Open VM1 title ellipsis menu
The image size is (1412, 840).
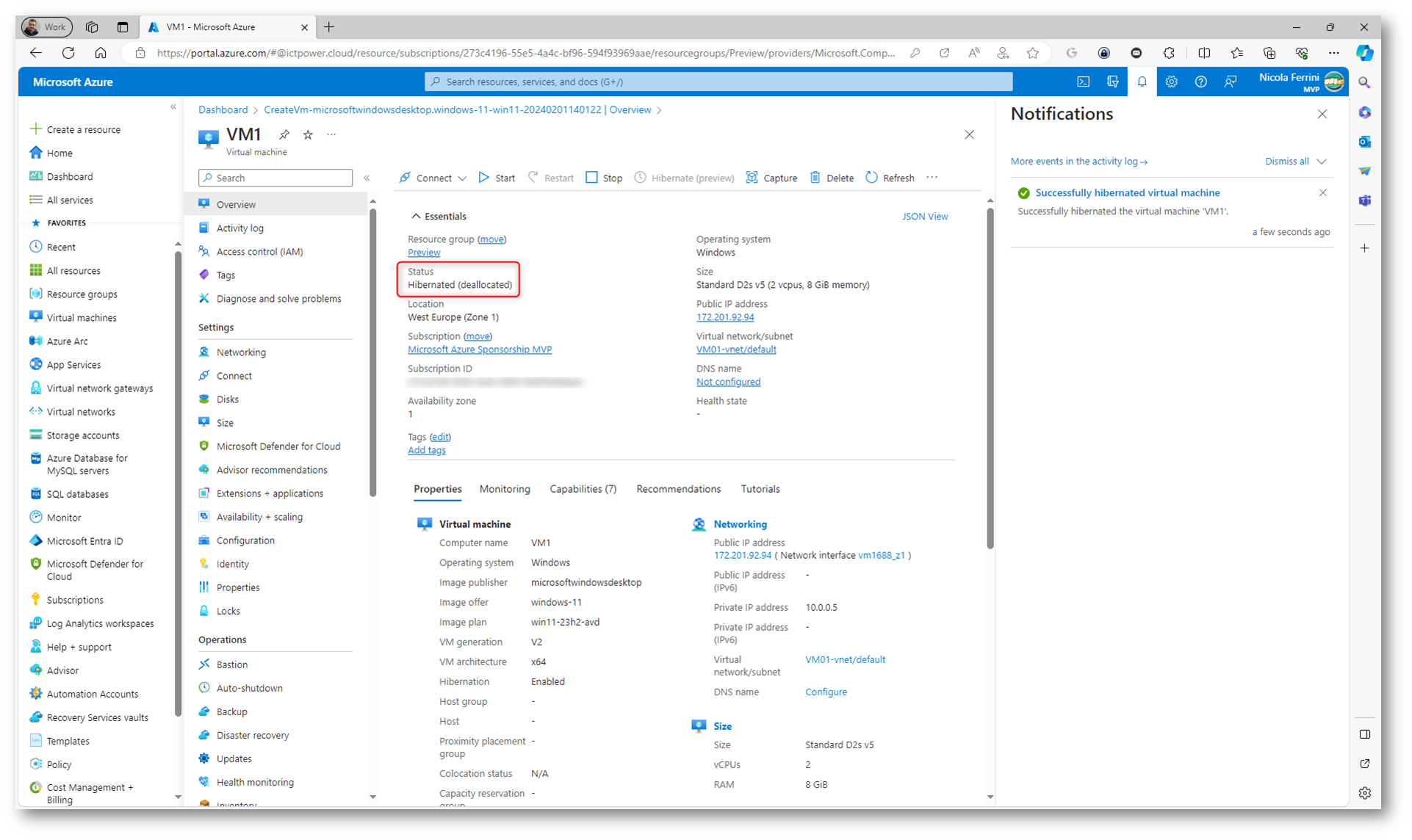coord(331,134)
